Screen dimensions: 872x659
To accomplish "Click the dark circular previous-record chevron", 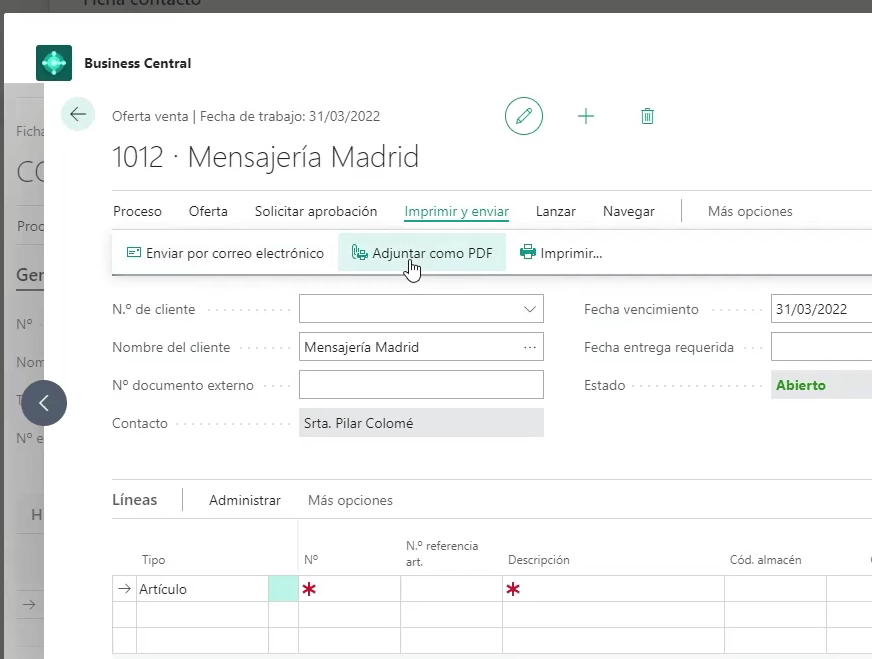I will (x=44, y=403).
